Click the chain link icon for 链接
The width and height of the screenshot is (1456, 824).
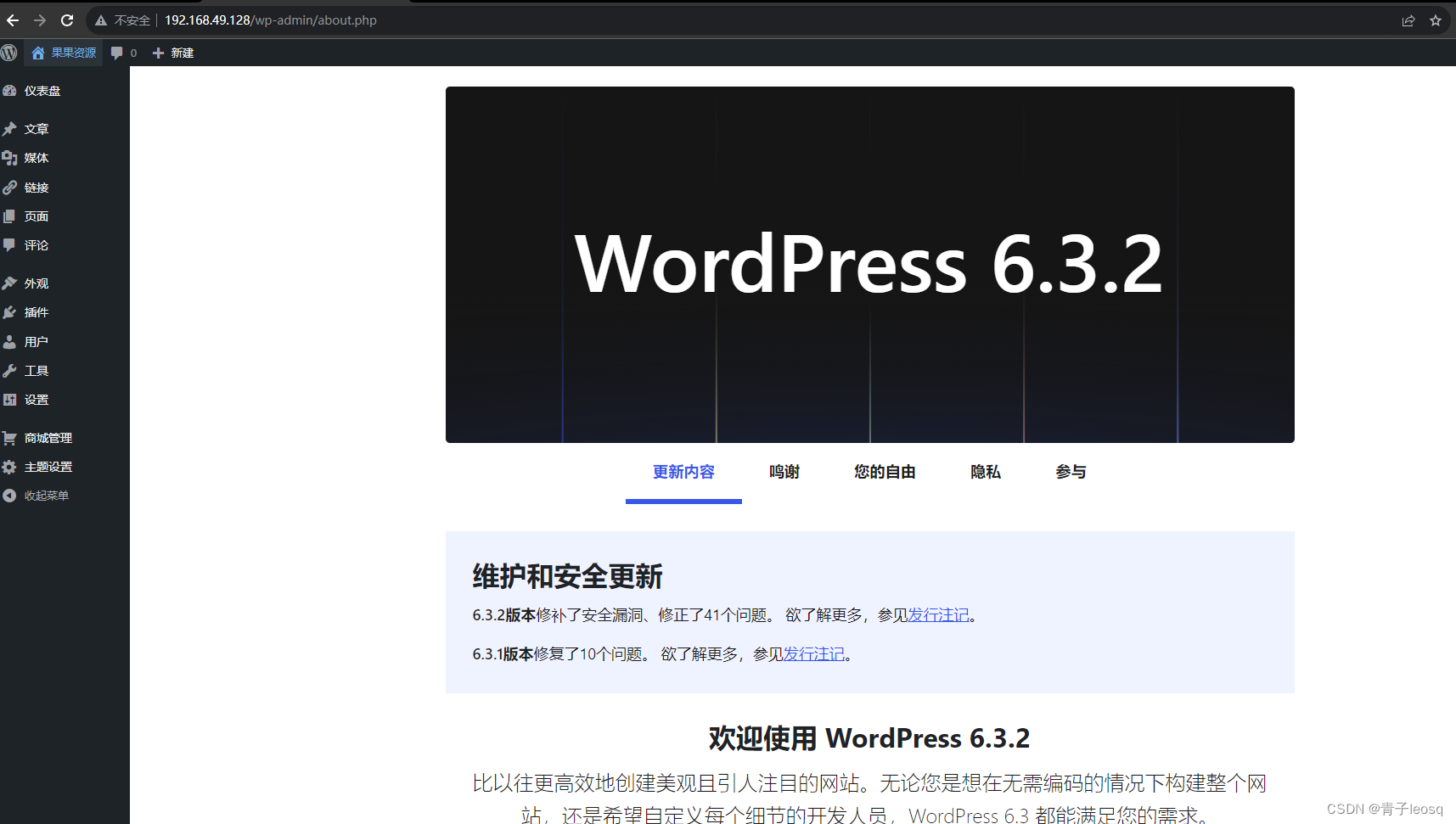[9, 188]
